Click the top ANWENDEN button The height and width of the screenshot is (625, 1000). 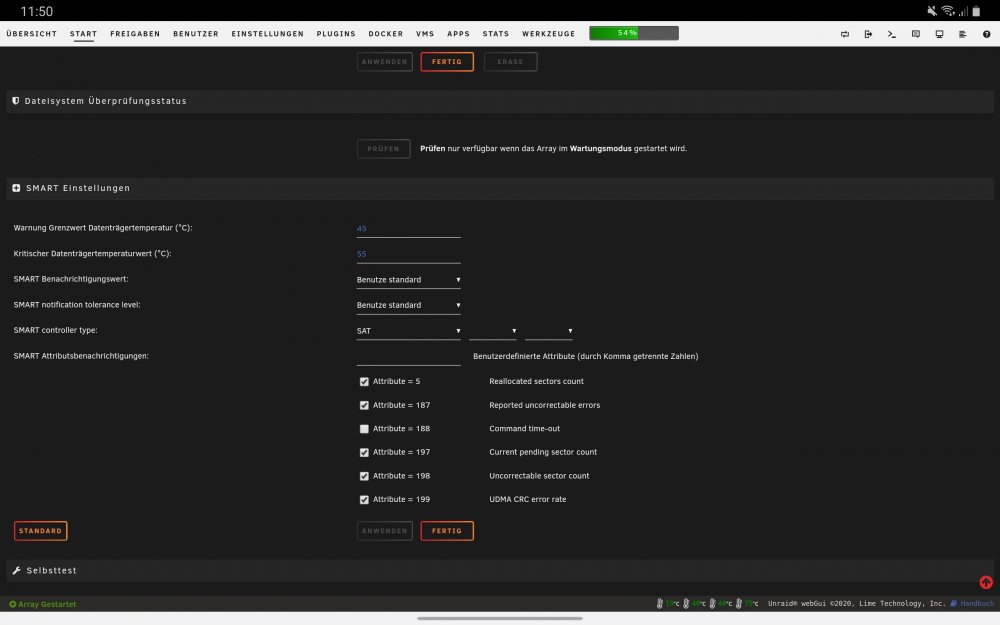point(385,62)
